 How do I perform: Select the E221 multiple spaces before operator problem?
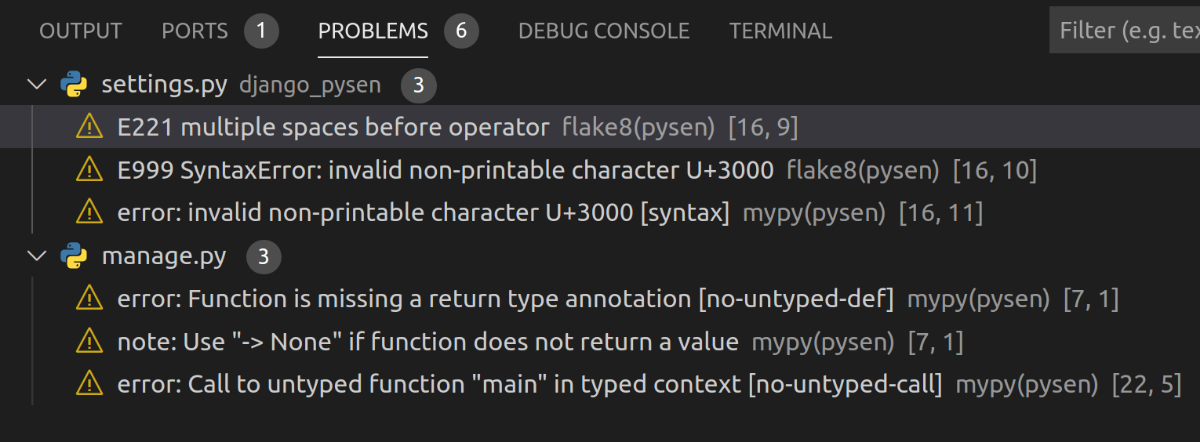600,127
